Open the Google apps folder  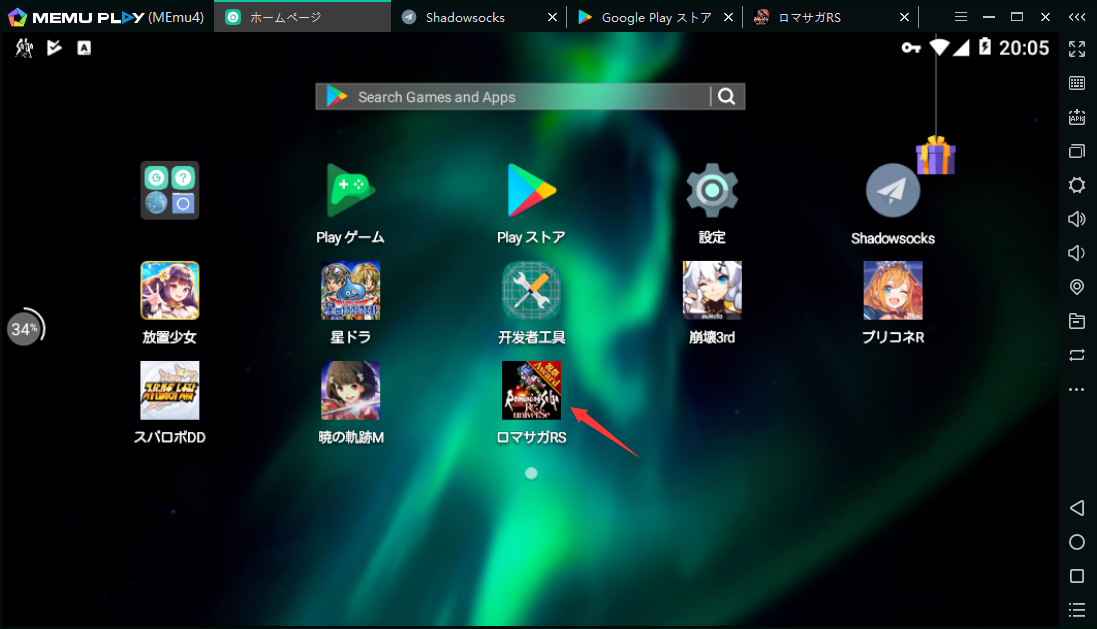point(169,191)
